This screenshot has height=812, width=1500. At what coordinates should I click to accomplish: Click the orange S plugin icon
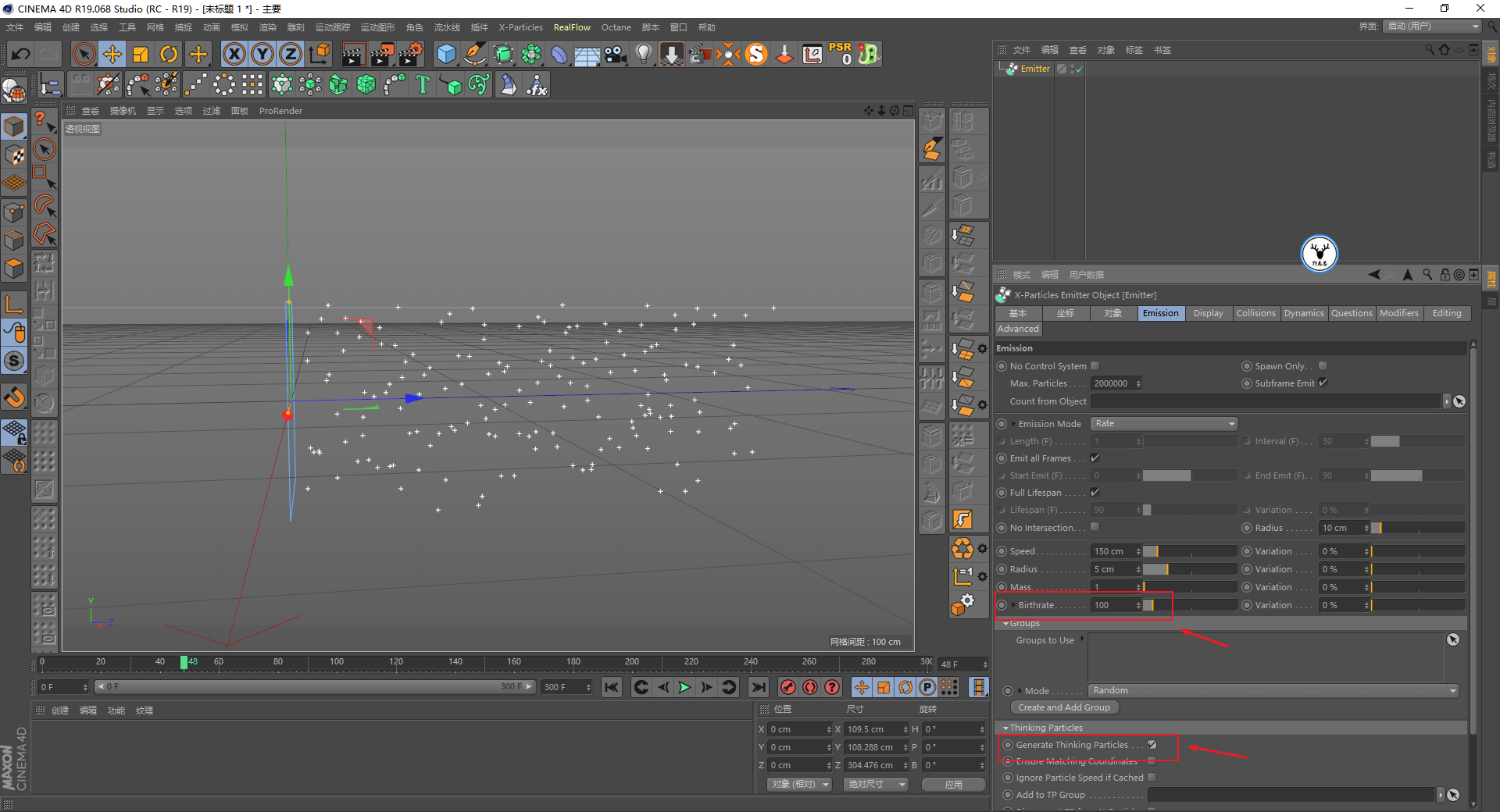click(x=756, y=54)
